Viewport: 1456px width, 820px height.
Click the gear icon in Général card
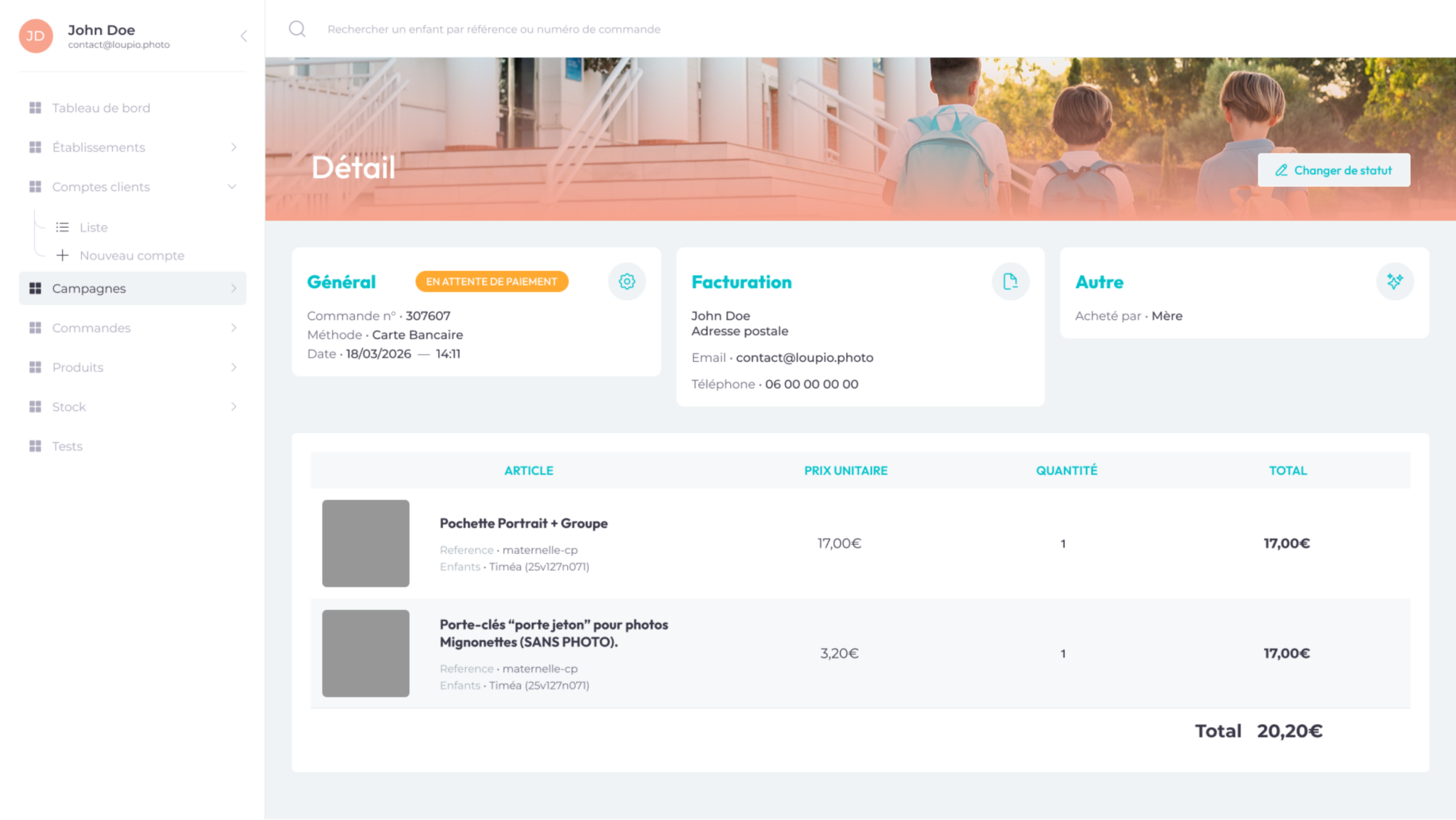pyautogui.click(x=627, y=282)
